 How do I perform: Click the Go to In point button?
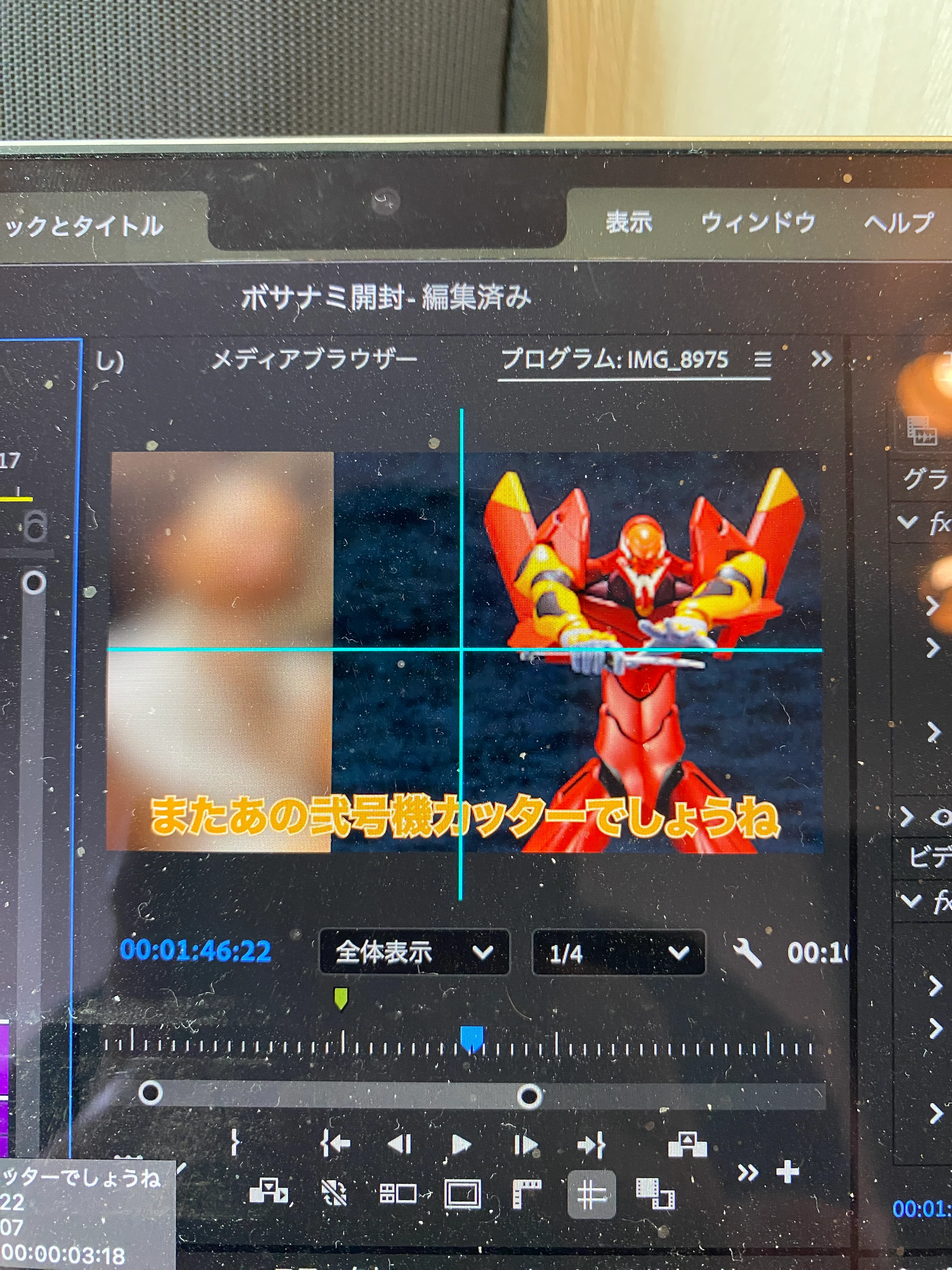[336, 1144]
